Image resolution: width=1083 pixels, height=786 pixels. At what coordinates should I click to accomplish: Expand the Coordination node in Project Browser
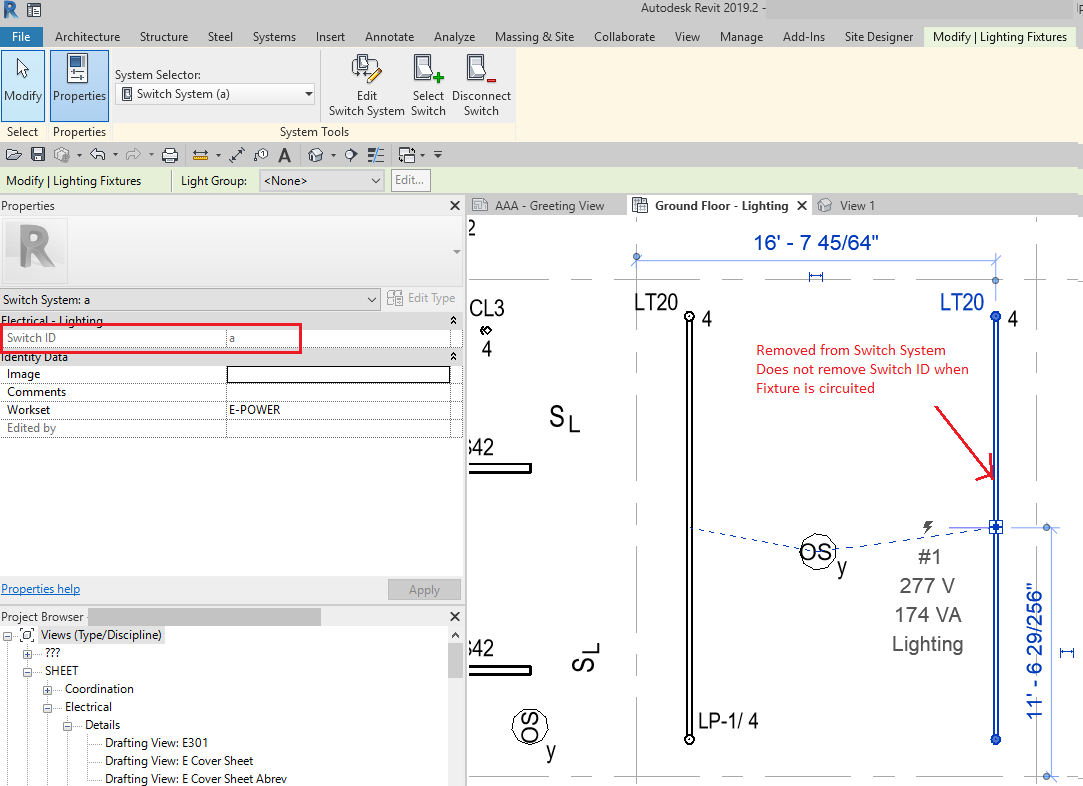46,689
